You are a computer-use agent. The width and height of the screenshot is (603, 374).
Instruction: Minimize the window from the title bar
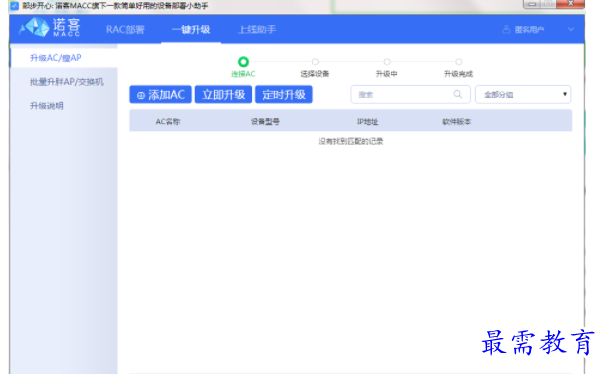(x=531, y=4)
